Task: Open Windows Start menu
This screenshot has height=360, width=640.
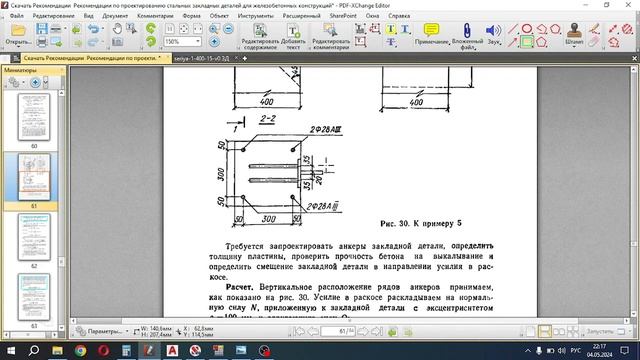Action: click(x=11, y=351)
